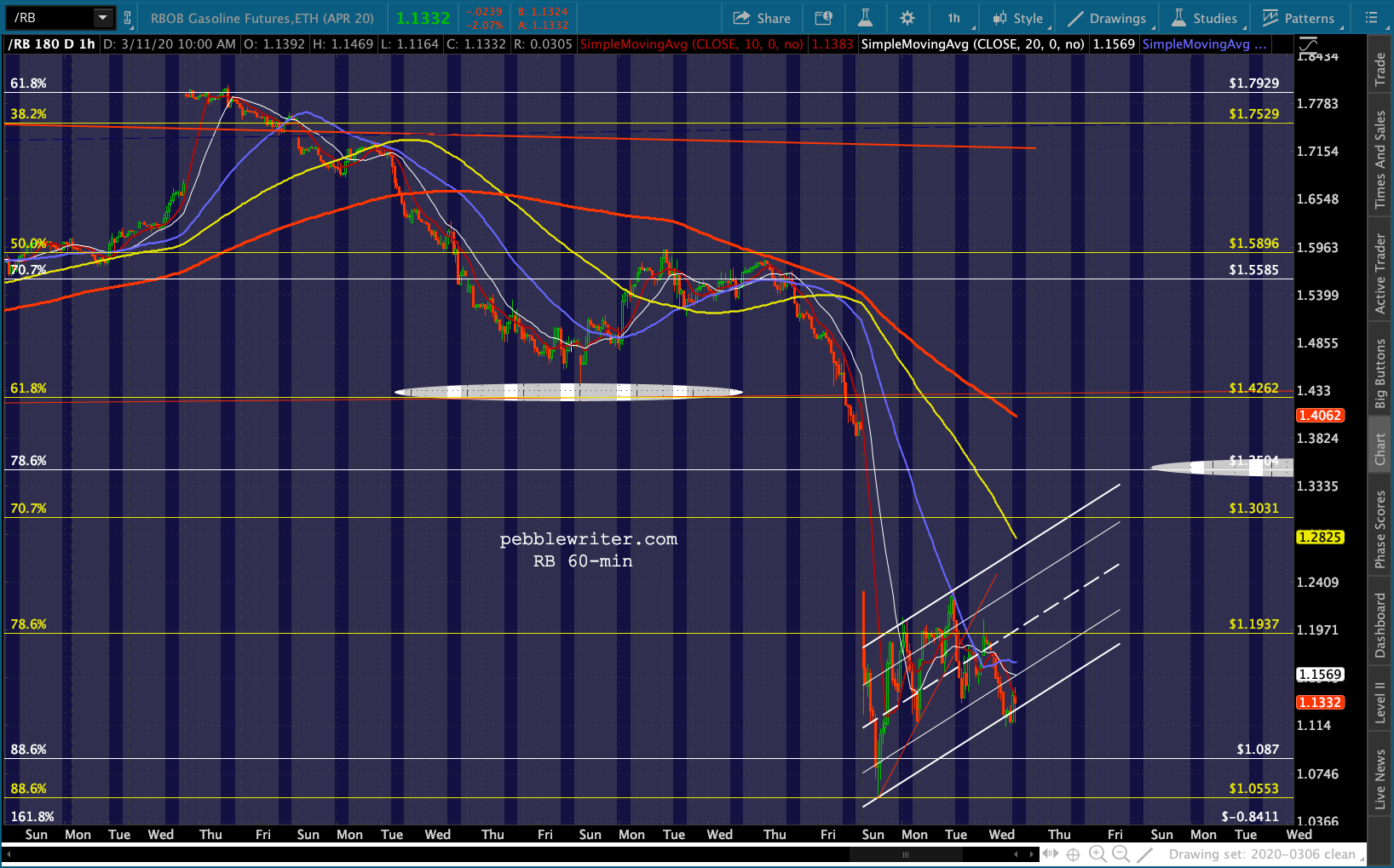Click the /RB 180 D 1h chart title

[51, 44]
